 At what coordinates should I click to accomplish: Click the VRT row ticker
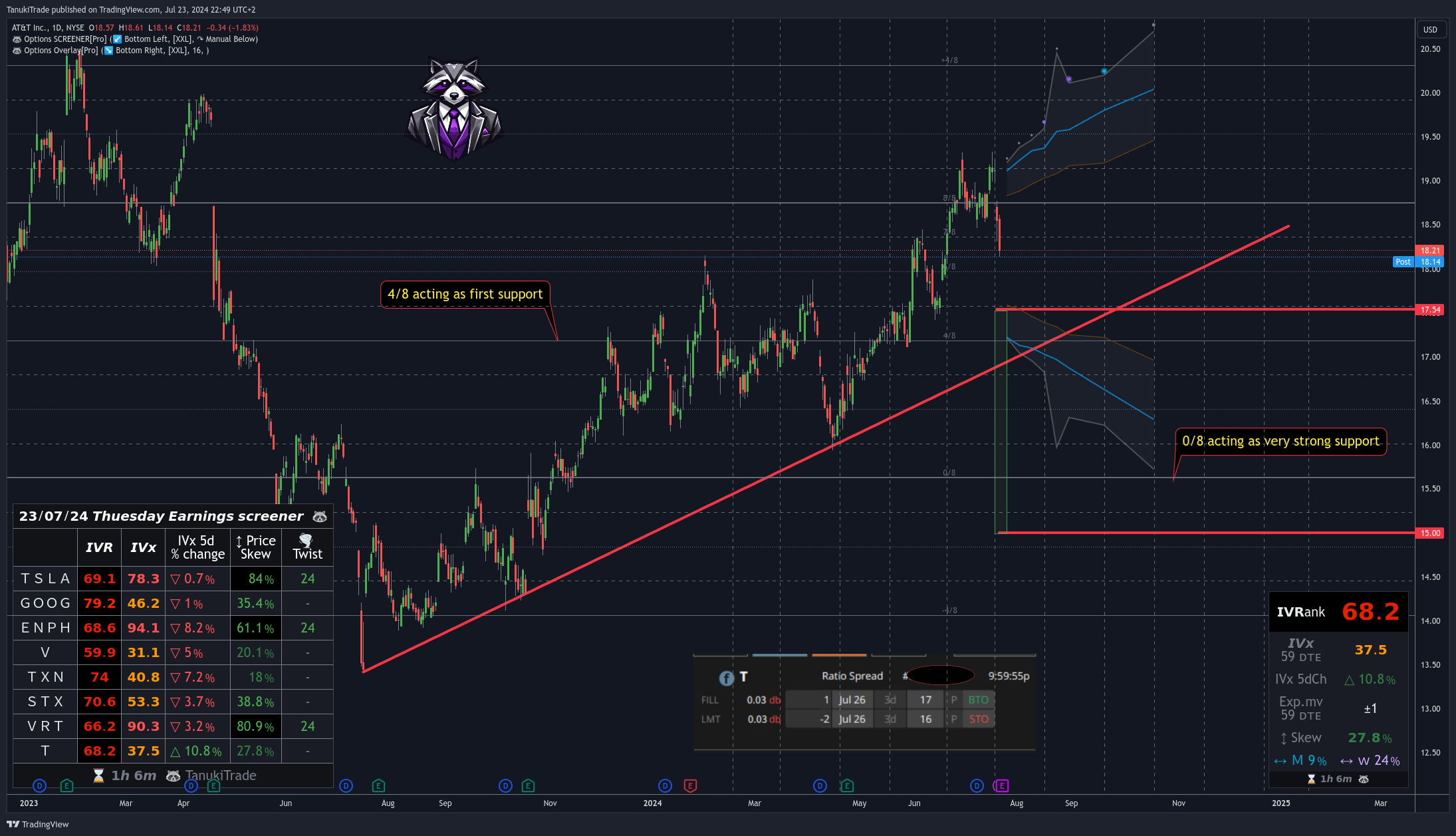45,726
